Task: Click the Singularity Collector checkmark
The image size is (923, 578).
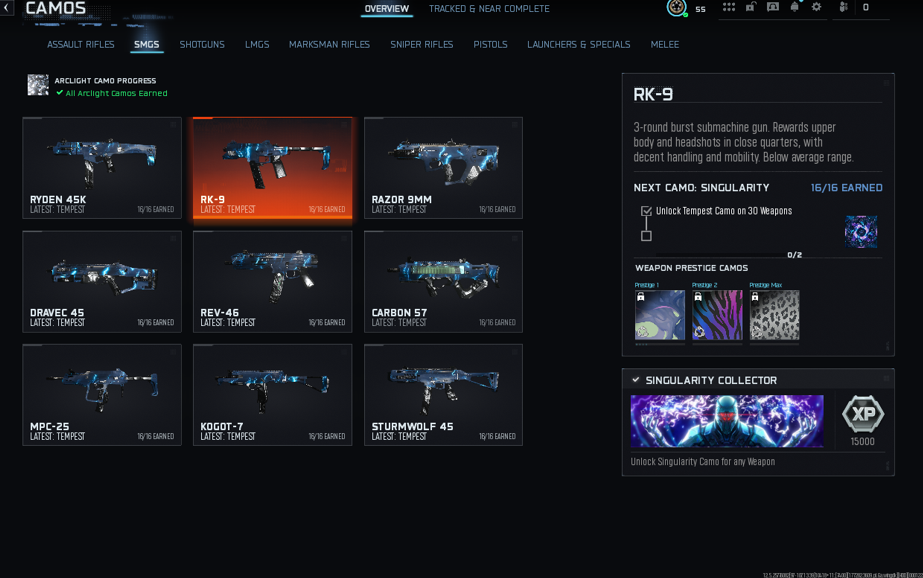Action: (x=636, y=380)
